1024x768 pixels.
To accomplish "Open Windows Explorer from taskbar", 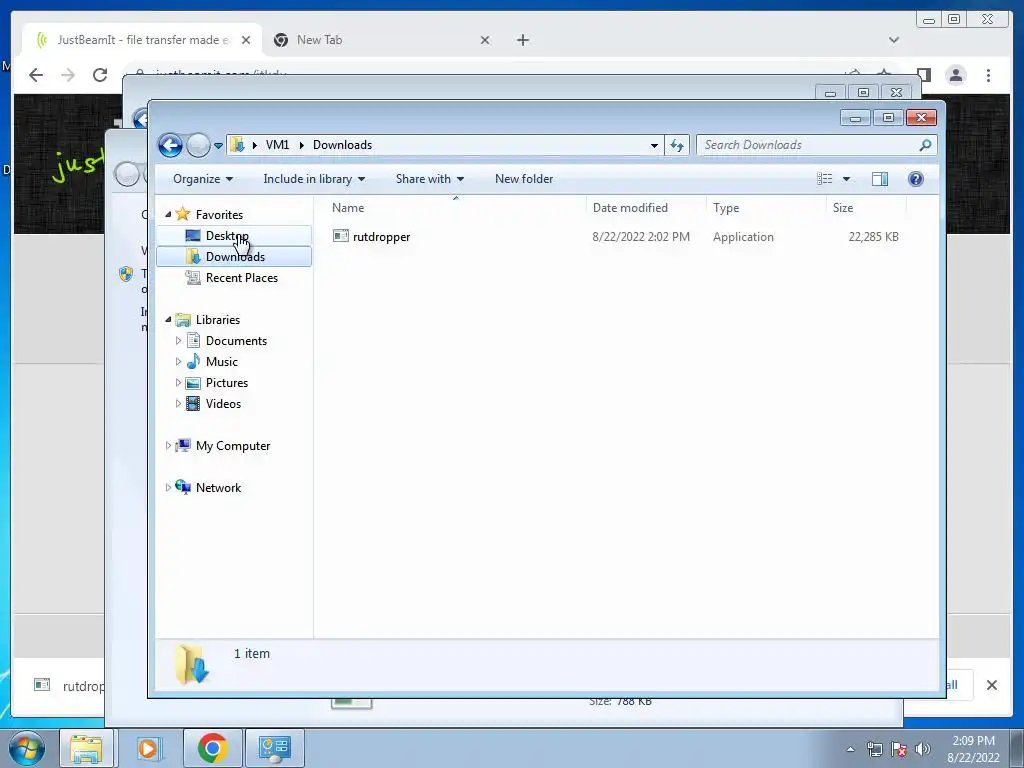I will (x=86, y=748).
